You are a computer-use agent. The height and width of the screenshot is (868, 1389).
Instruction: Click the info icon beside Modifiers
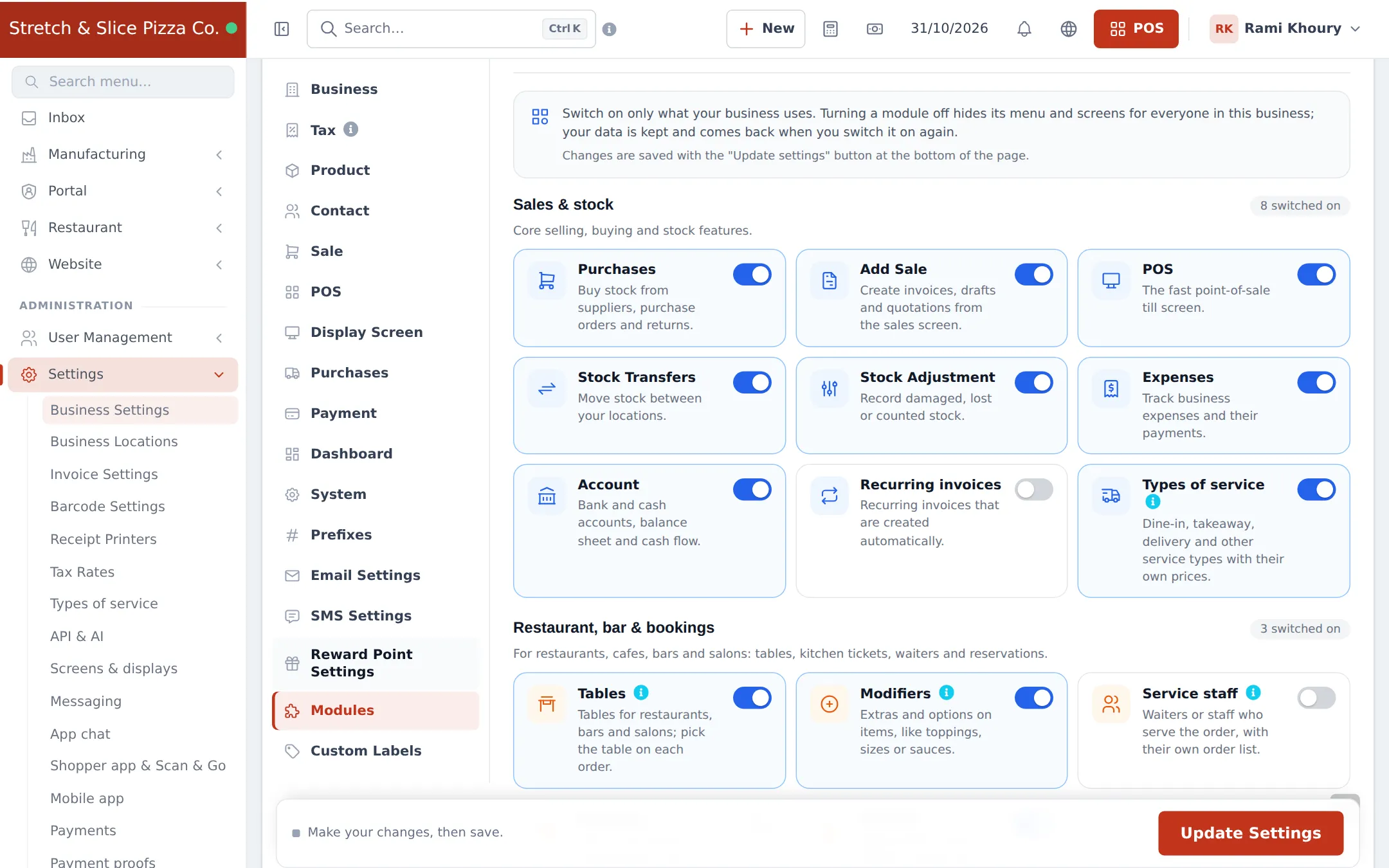tap(947, 692)
